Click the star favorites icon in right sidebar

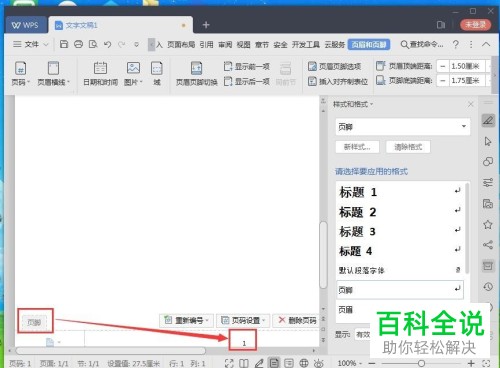point(488,224)
